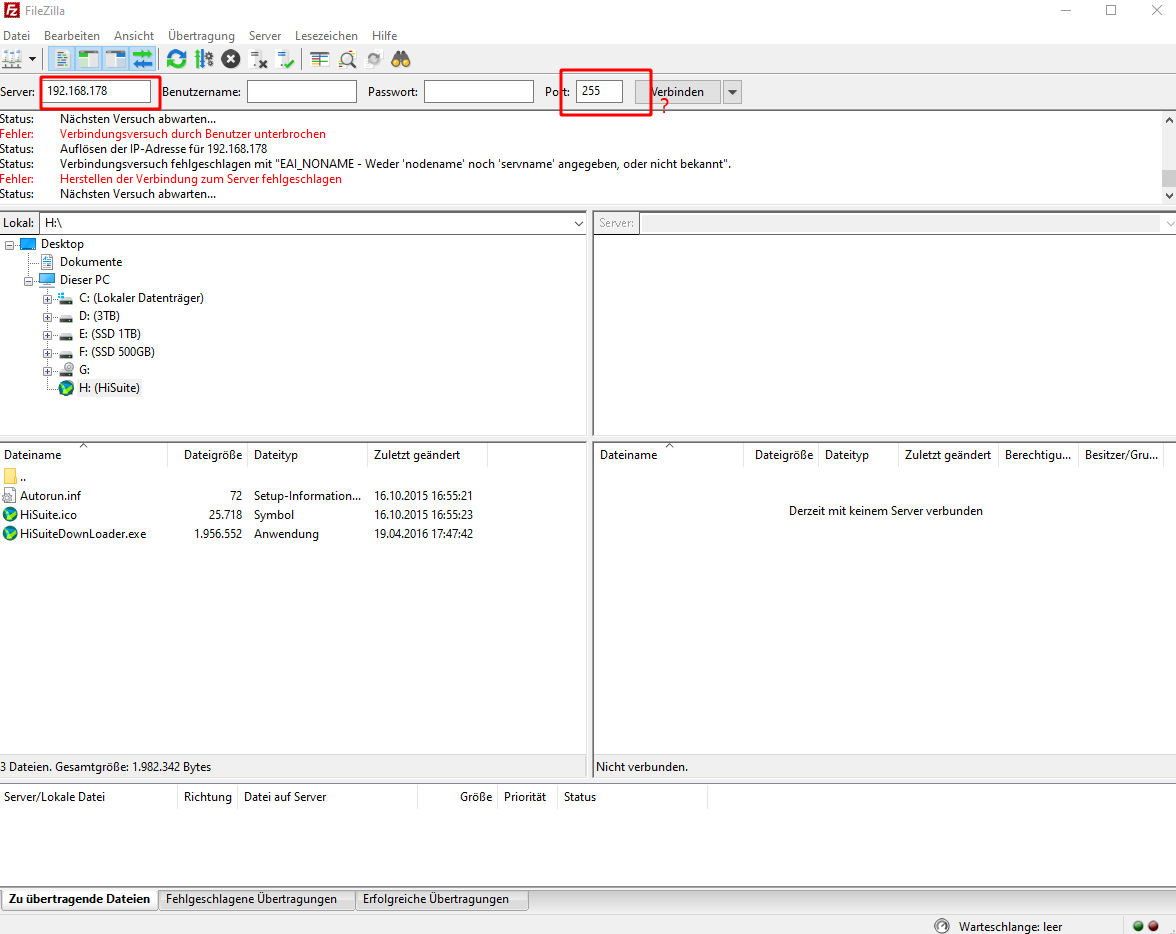Collapse the Desktop tree node
Viewport: 1176px width, 934px height.
(x=10, y=245)
